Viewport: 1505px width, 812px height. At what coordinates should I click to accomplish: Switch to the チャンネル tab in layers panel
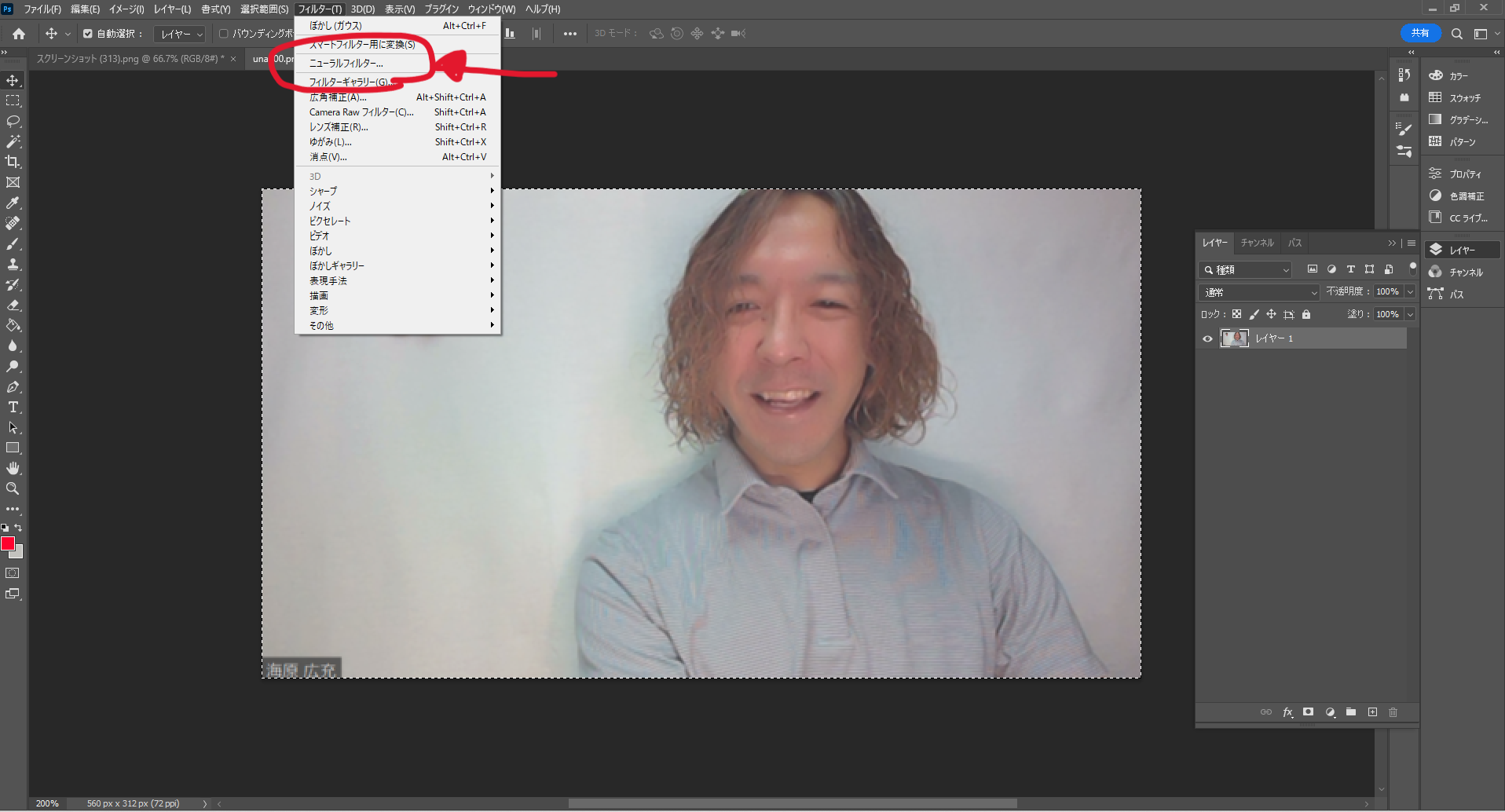click(1257, 243)
